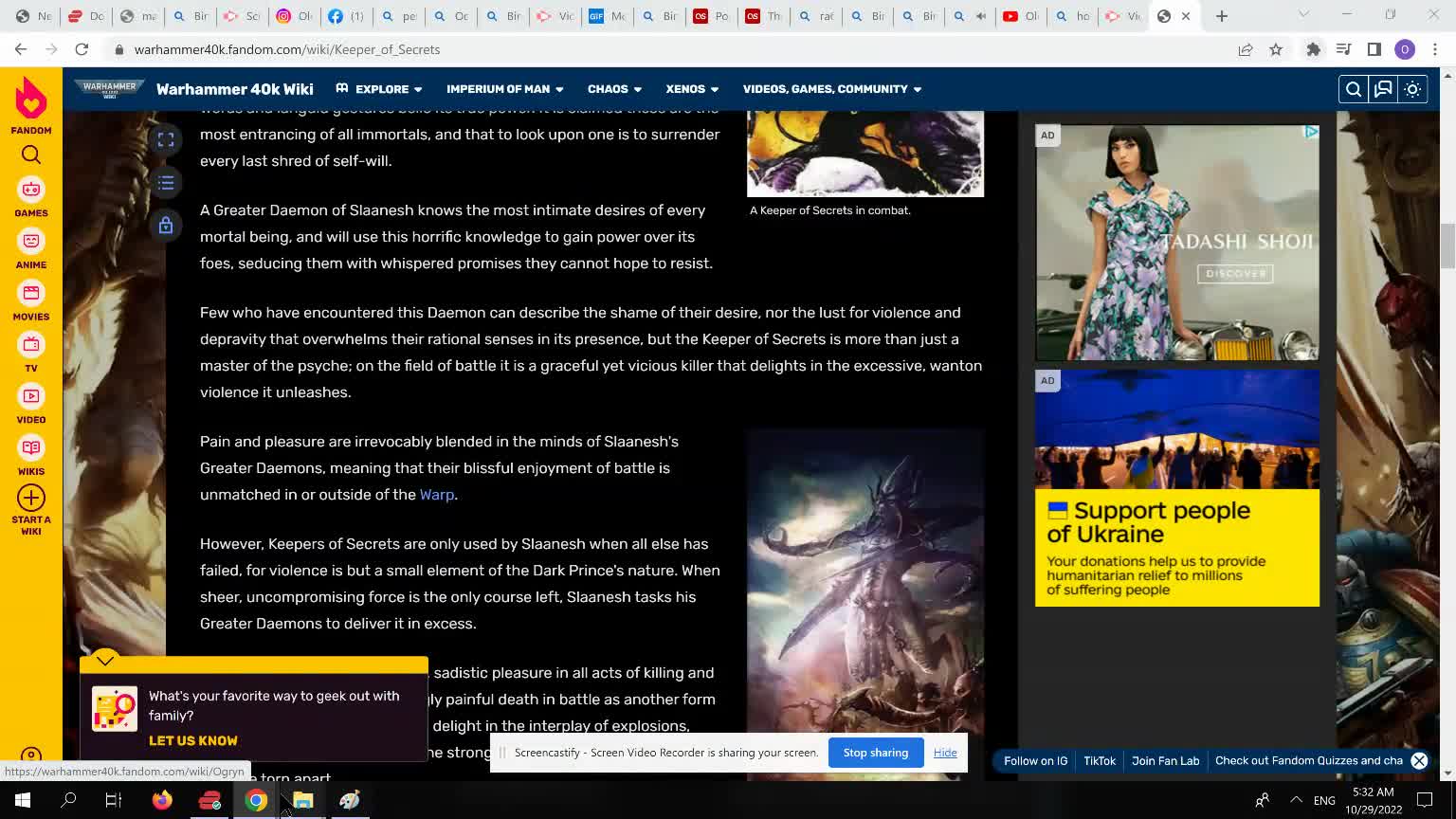1456x819 pixels.
Task: Go back with browser back arrow
Action: pyautogui.click(x=21, y=49)
